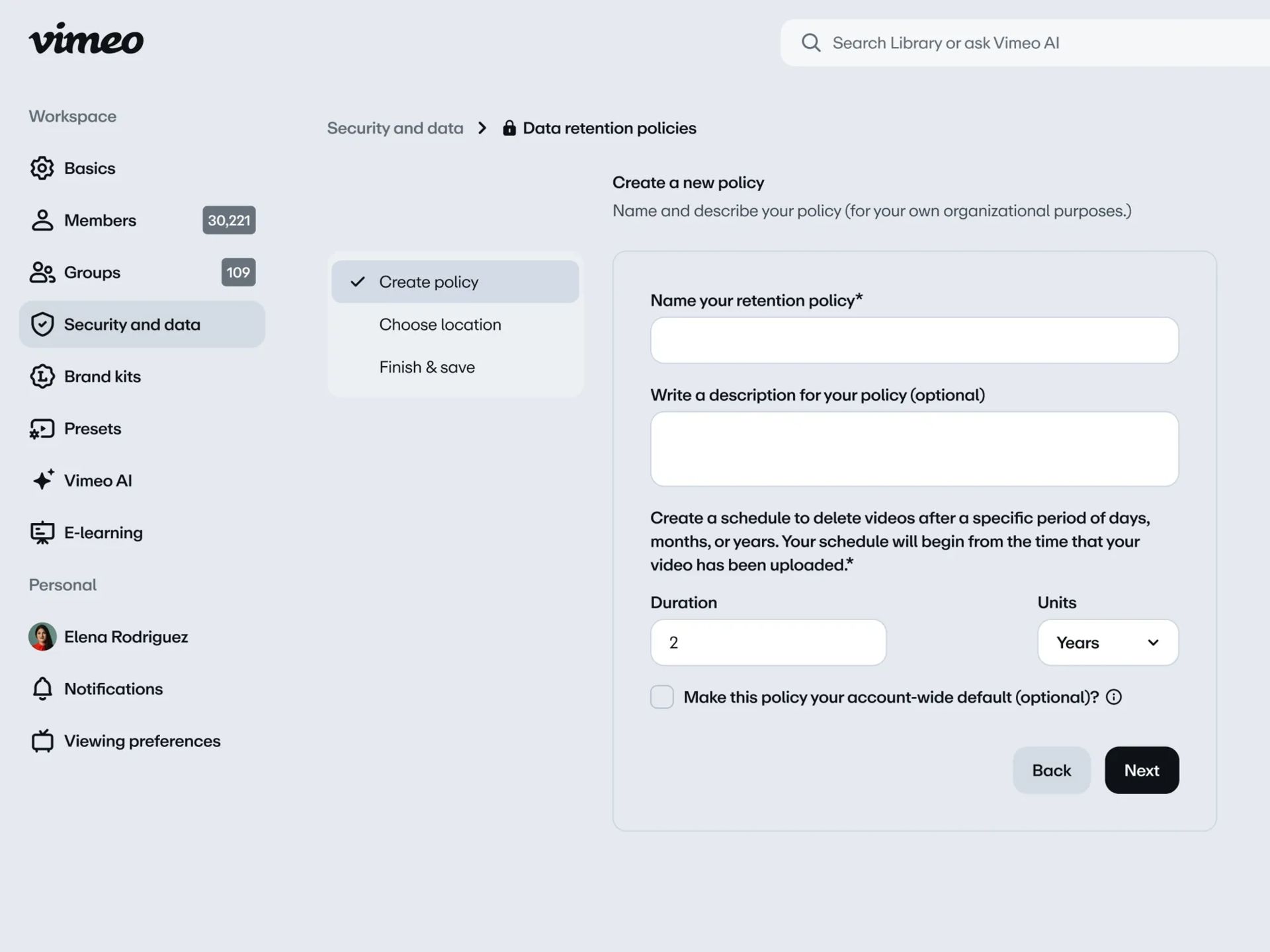Click the Viewing preferences TV icon
The image size is (1270, 952).
(42, 741)
